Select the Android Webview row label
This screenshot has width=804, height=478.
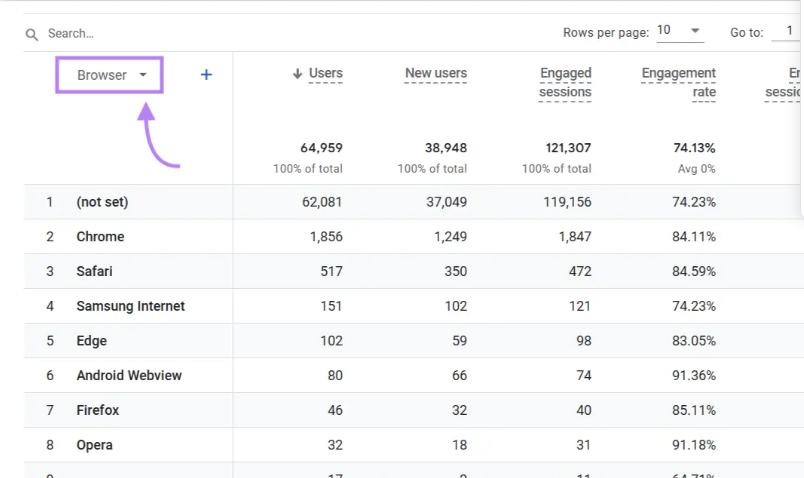tap(129, 375)
